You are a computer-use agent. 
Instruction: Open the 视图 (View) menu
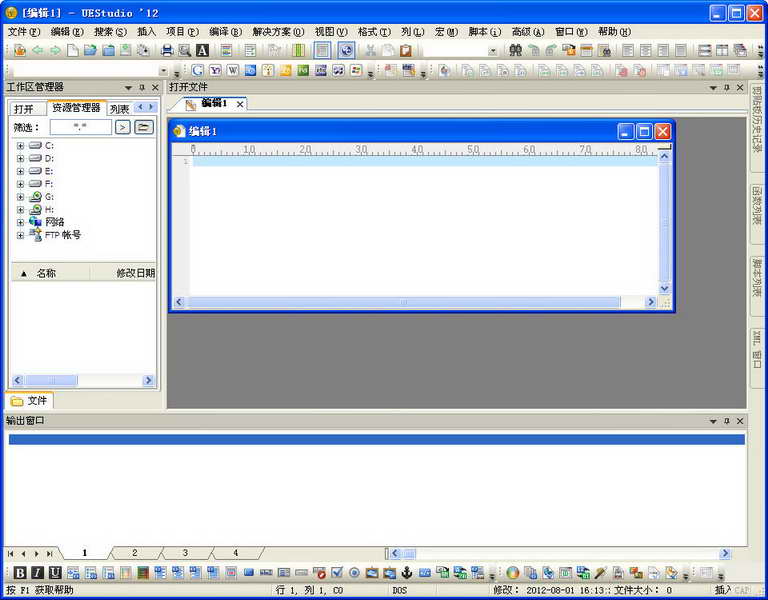coord(331,32)
